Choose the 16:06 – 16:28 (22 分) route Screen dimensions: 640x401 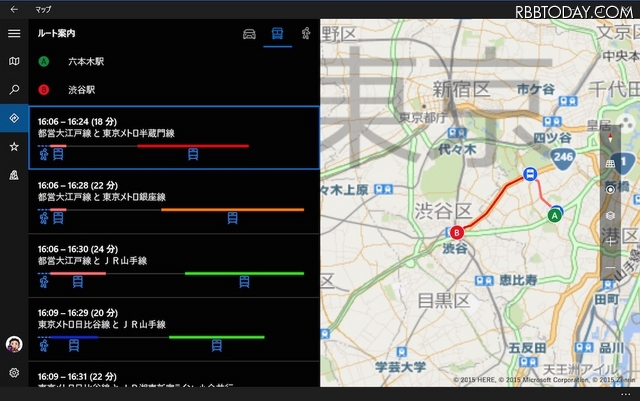tap(174, 202)
